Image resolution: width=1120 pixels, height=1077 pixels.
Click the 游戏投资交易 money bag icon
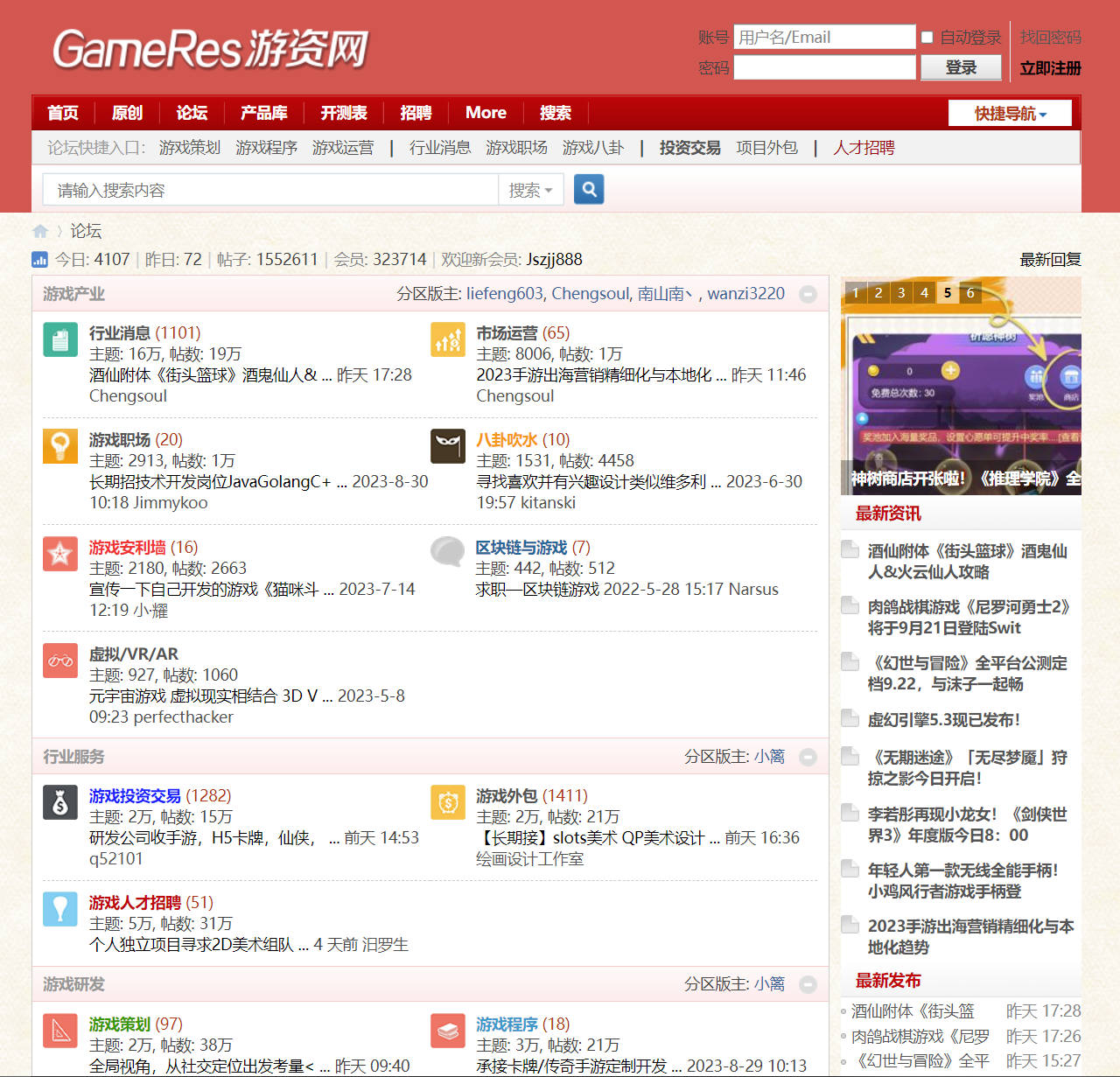[60, 802]
